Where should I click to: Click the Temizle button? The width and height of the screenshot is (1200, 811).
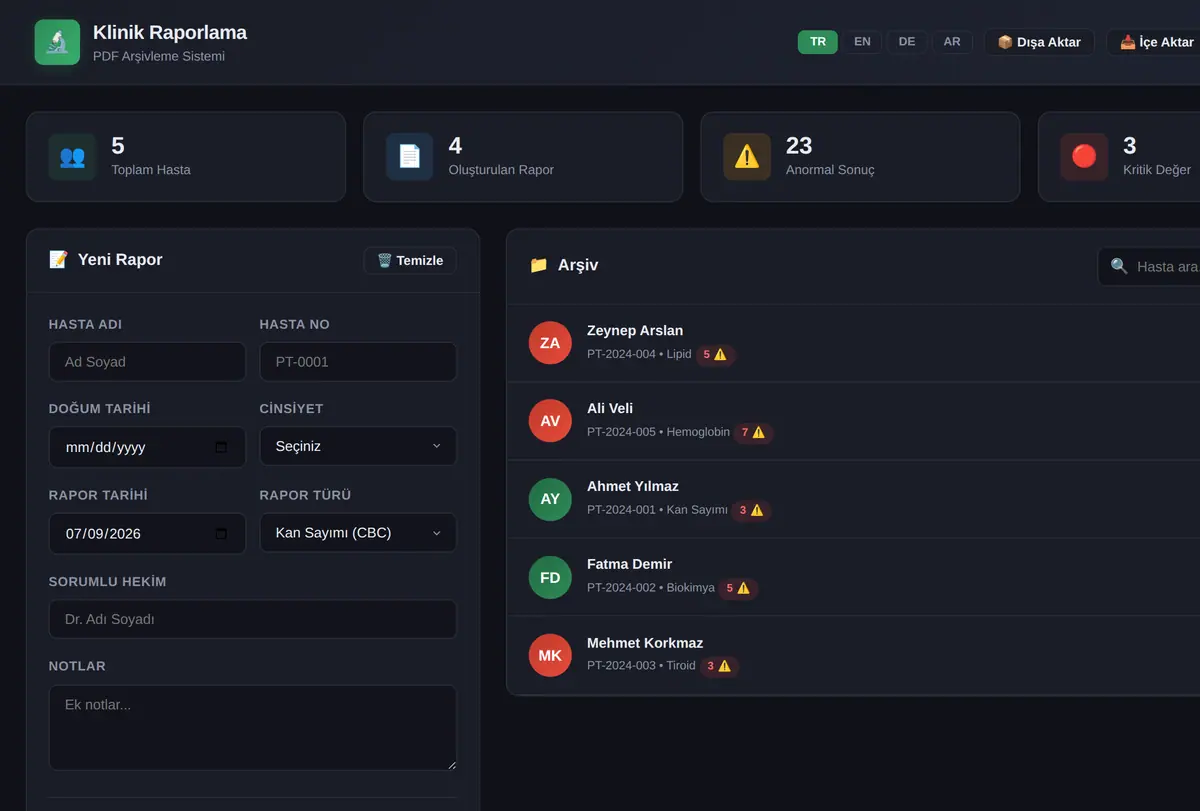410,260
